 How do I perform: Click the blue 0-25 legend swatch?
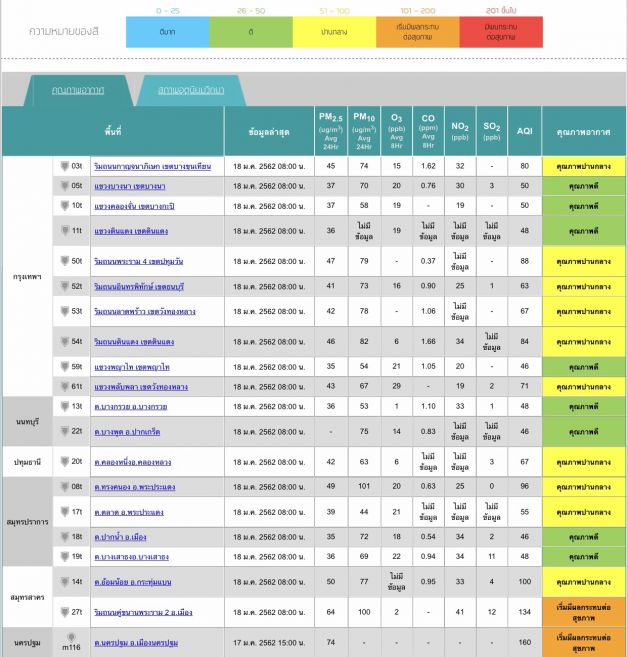[168, 32]
